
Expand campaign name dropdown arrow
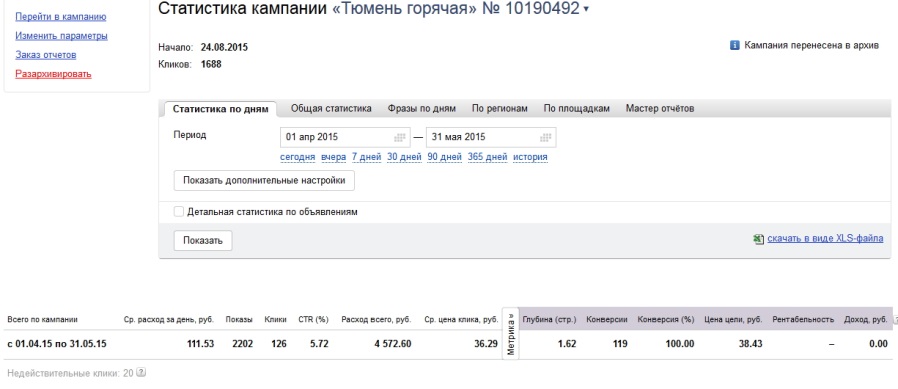[586, 10]
